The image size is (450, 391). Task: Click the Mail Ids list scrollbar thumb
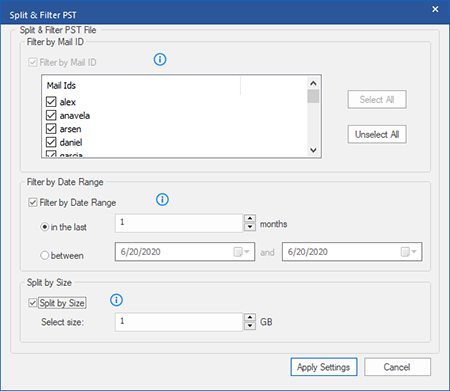pyautogui.click(x=313, y=96)
